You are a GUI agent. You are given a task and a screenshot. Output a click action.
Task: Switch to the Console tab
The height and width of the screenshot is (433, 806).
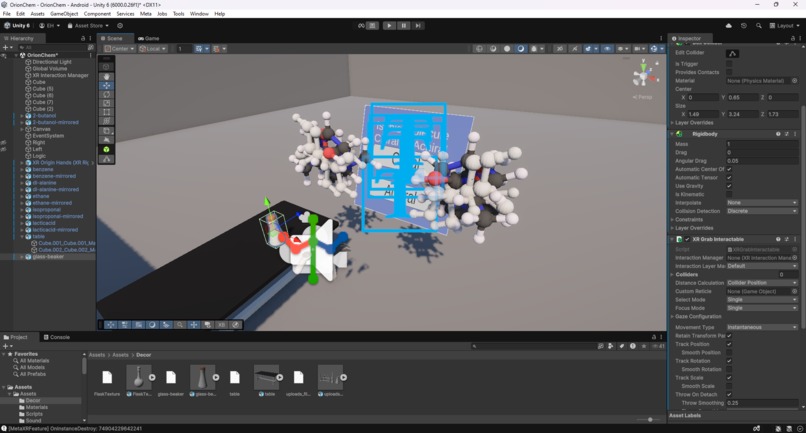[57, 337]
